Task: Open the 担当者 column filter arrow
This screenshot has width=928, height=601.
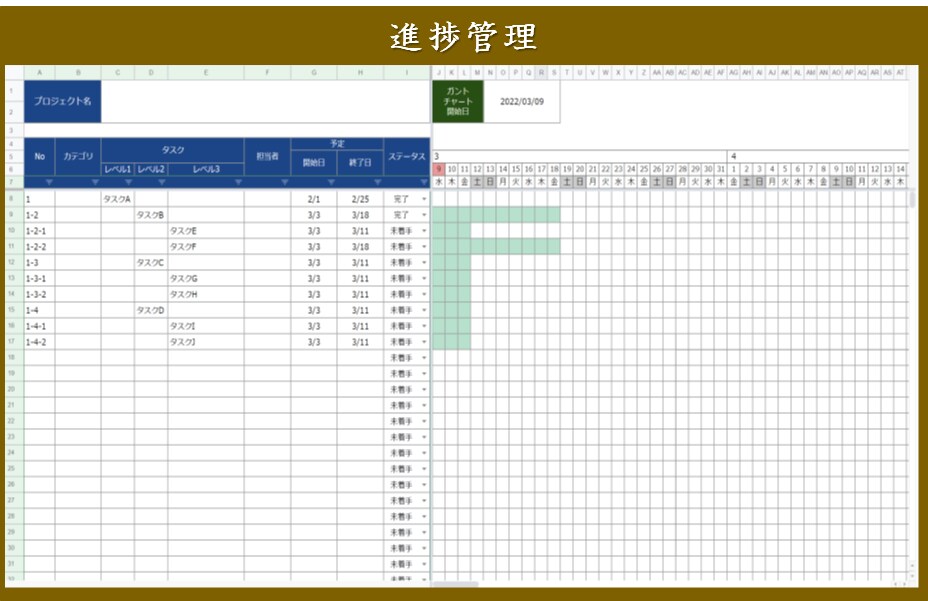Action: tap(285, 182)
